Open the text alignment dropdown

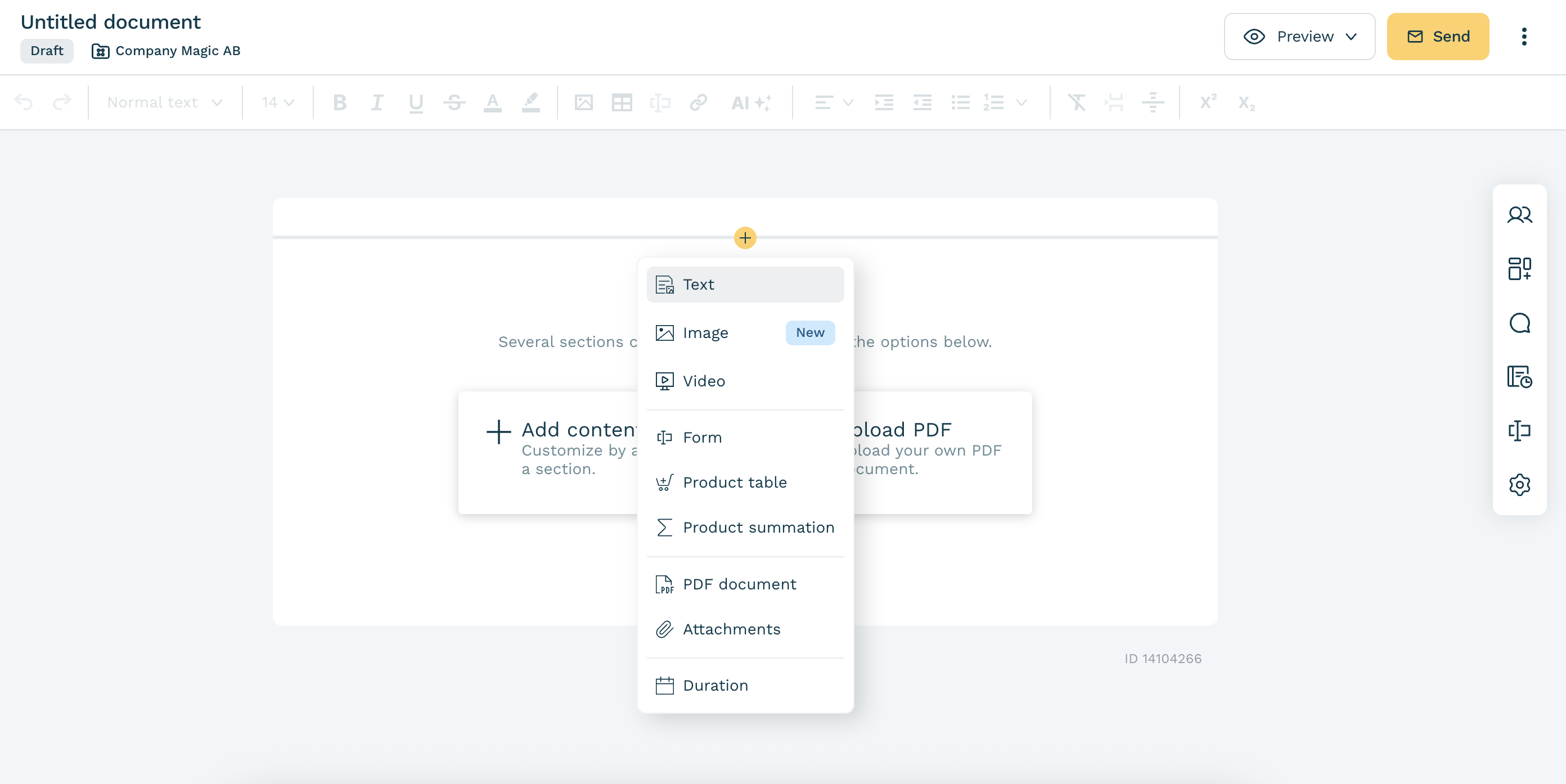(x=834, y=102)
